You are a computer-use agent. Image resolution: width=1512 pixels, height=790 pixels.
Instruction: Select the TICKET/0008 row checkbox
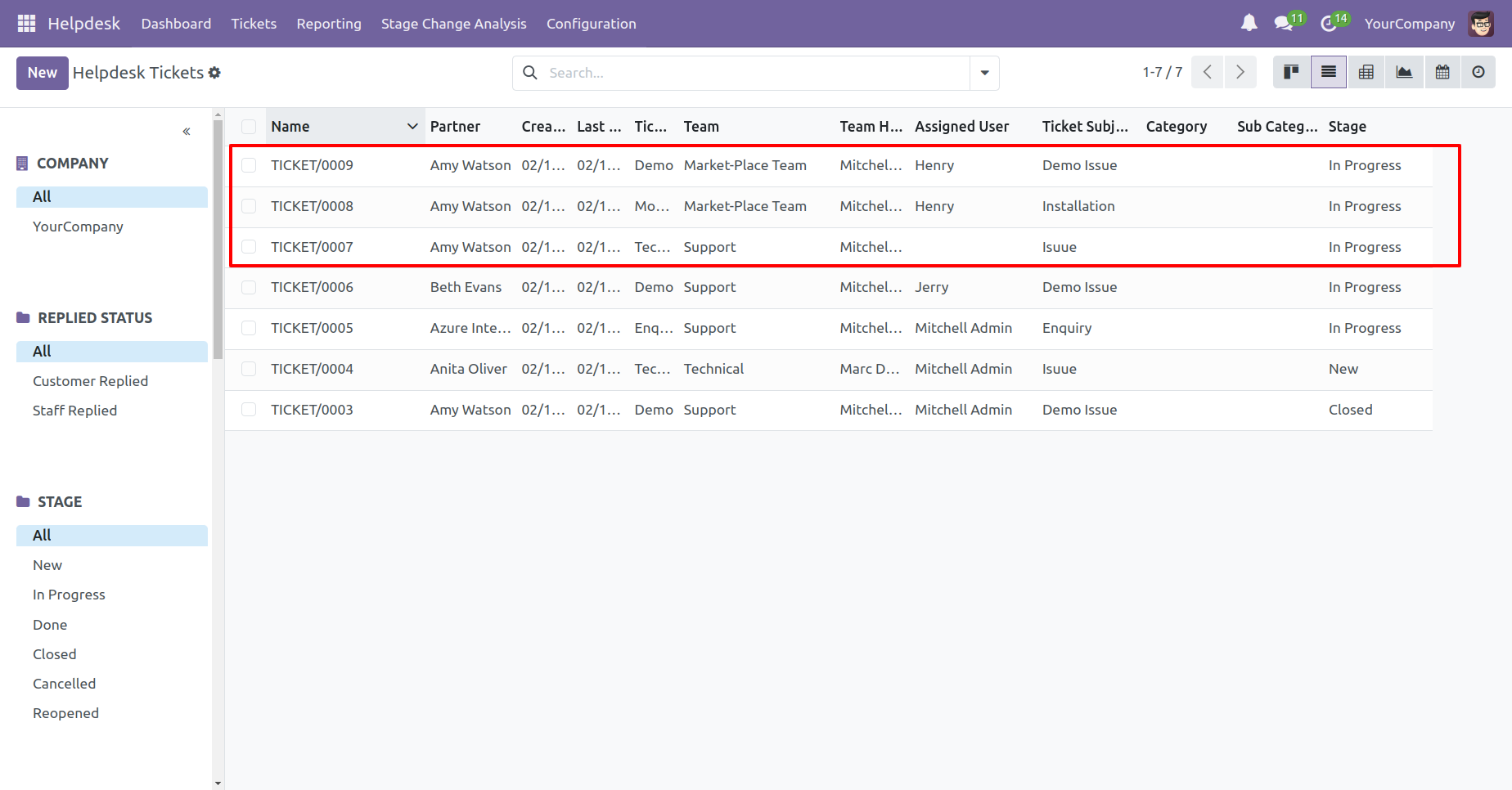(x=249, y=206)
